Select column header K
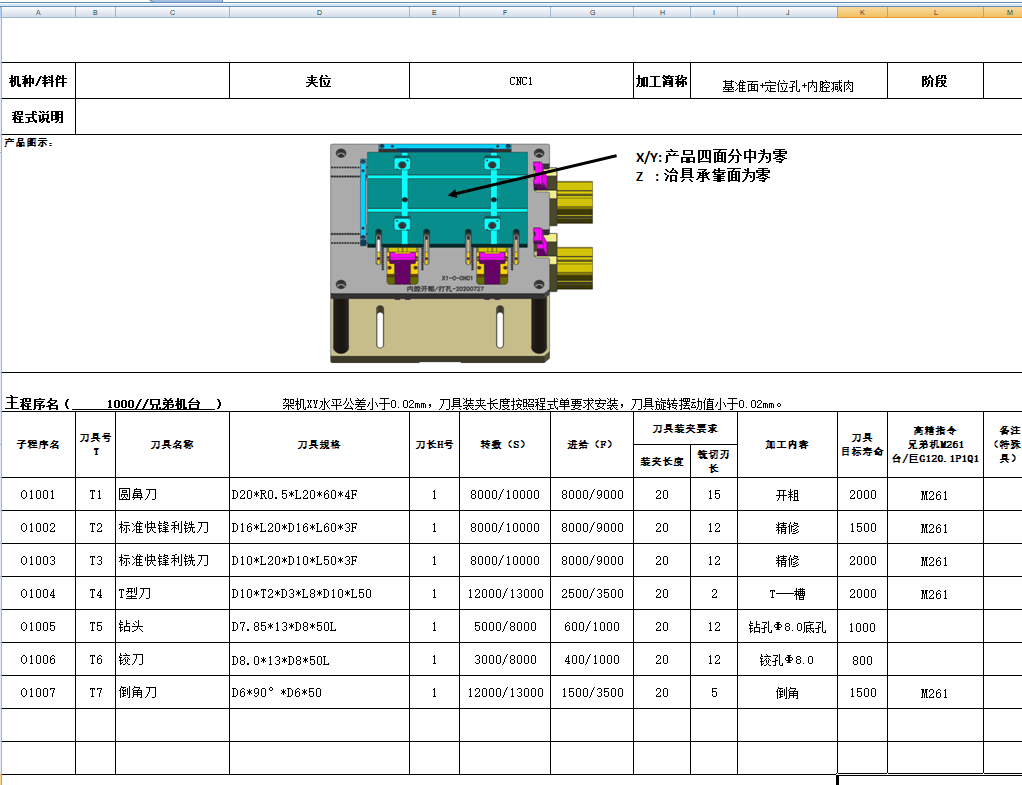Screen dimensions: 1022x785 pyautogui.click(x=862, y=12)
